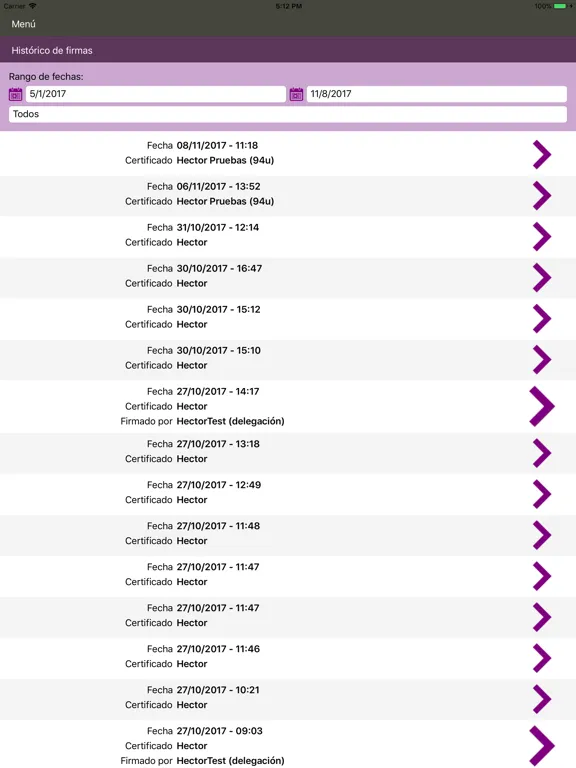Open chevron for 27/10/2017 - 14:17 entry

(542, 406)
